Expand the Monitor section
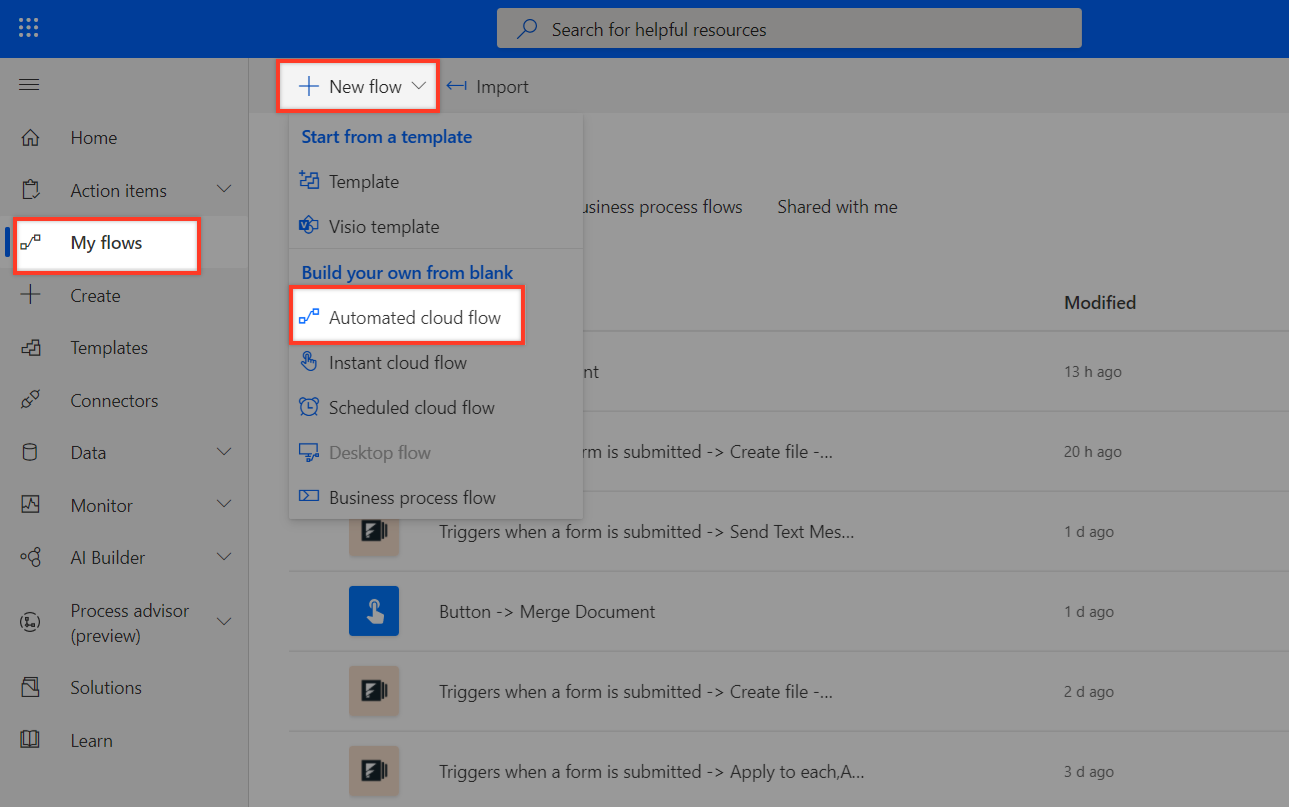The width and height of the screenshot is (1289, 807). [223, 505]
